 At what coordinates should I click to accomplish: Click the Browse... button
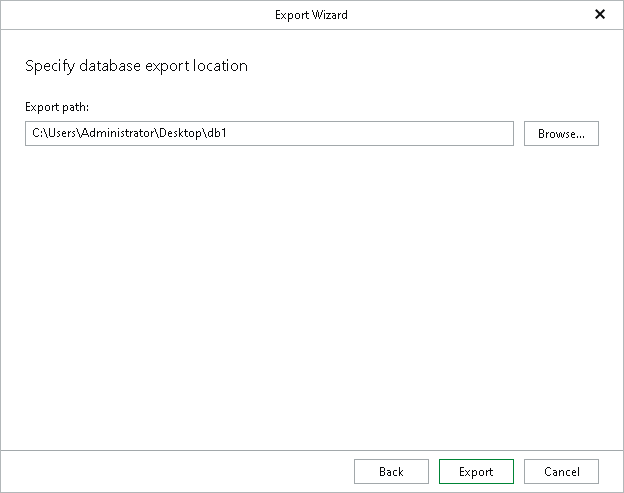click(561, 134)
